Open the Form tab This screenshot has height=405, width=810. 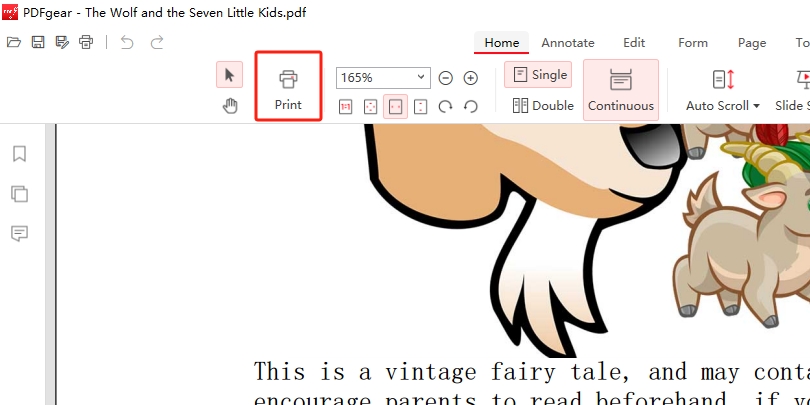693,43
